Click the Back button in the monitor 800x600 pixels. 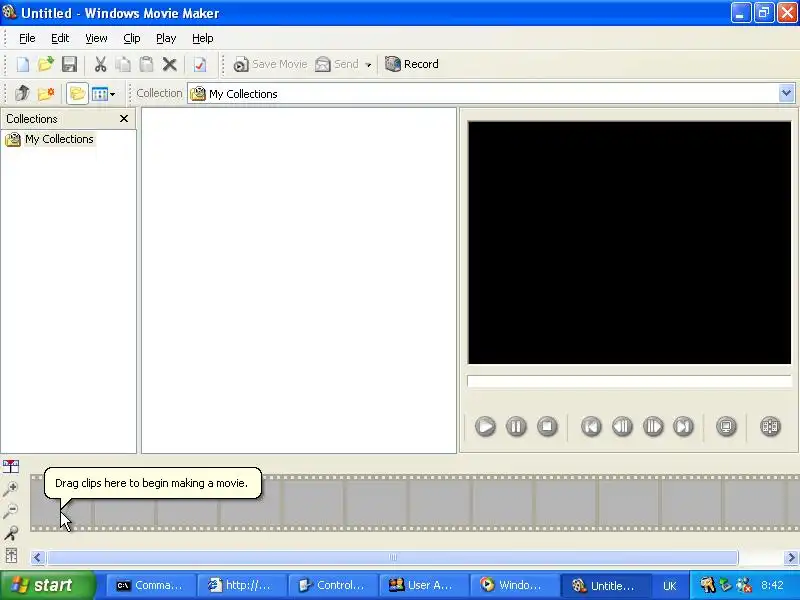coord(591,426)
